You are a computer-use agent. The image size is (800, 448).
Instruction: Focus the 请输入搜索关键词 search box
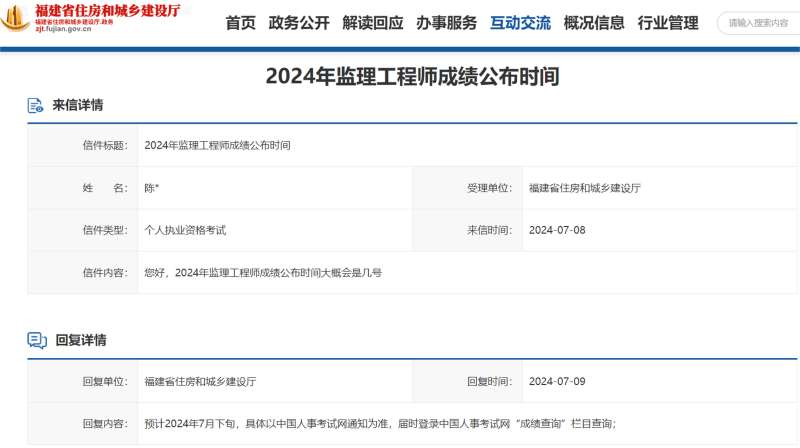click(760, 23)
